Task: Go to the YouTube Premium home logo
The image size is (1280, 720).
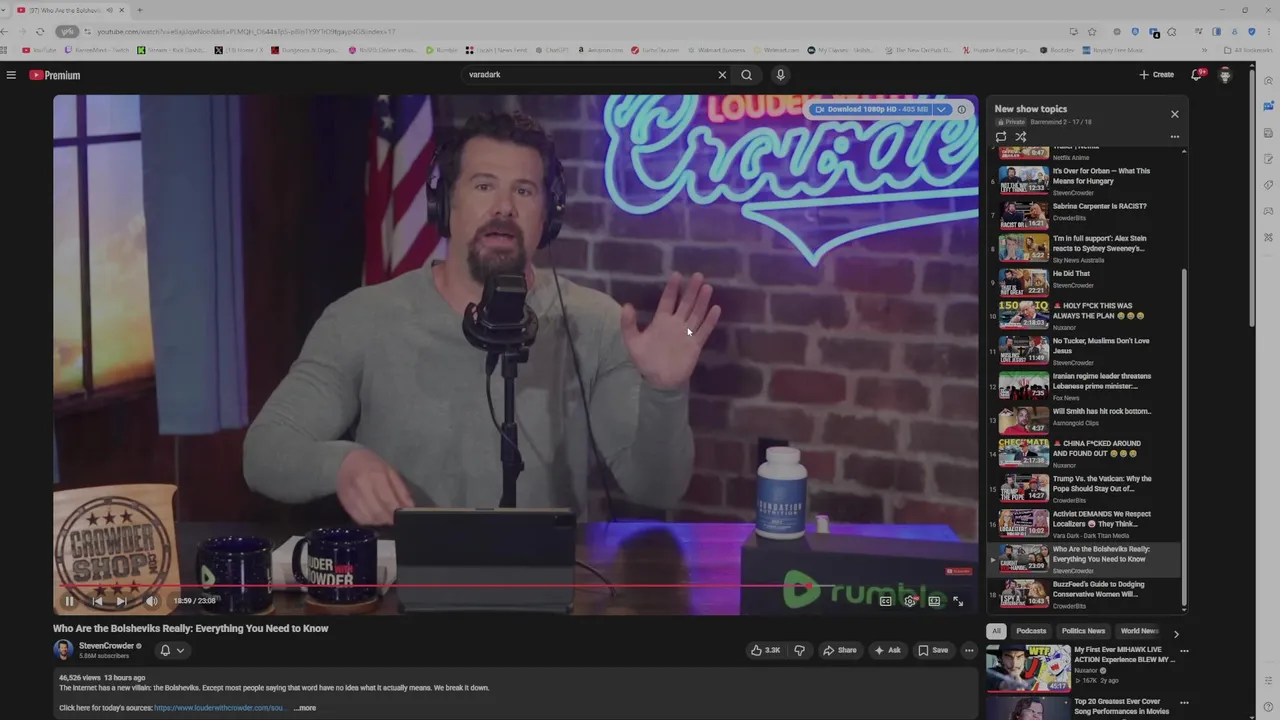Action: click(55, 75)
